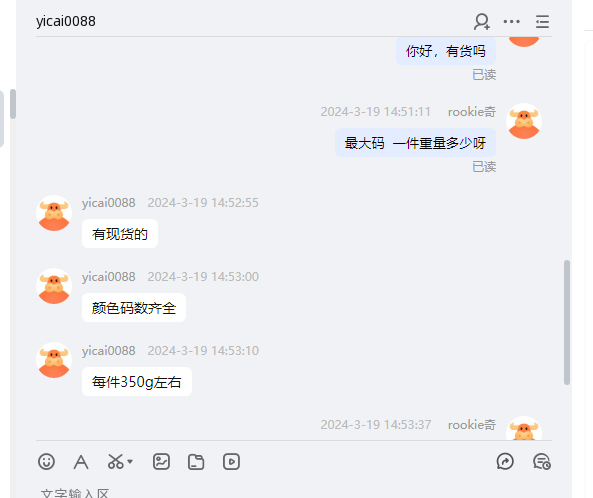Toggle the side panel list icon
The height and width of the screenshot is (498, 593).
[x=542, y=22]
